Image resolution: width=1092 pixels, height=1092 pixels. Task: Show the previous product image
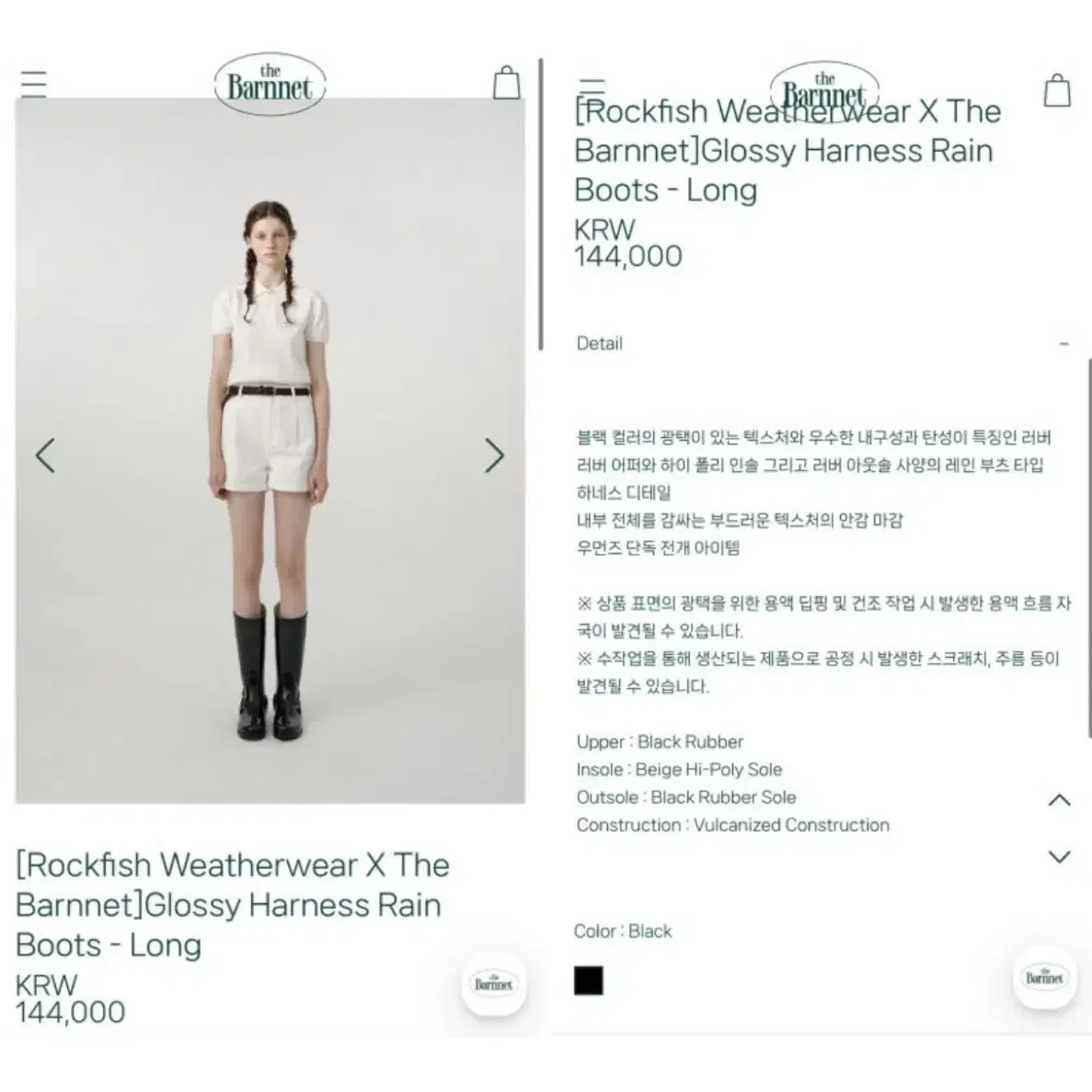pyautogui.click(x=46, y=455)
